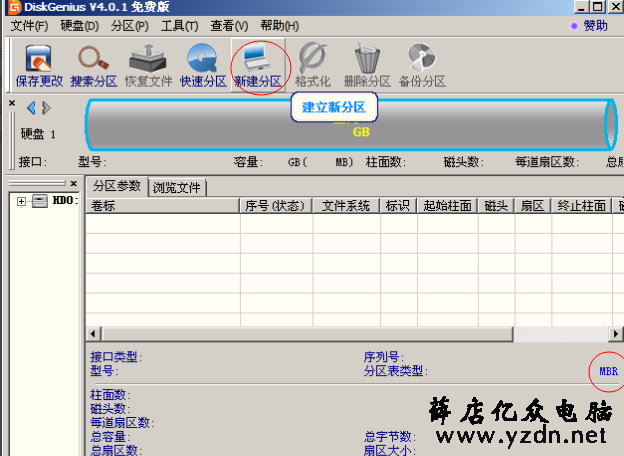Go to next disk with right arrow
Viewport: 624px width, 456px height.
(x=46, y=108)
